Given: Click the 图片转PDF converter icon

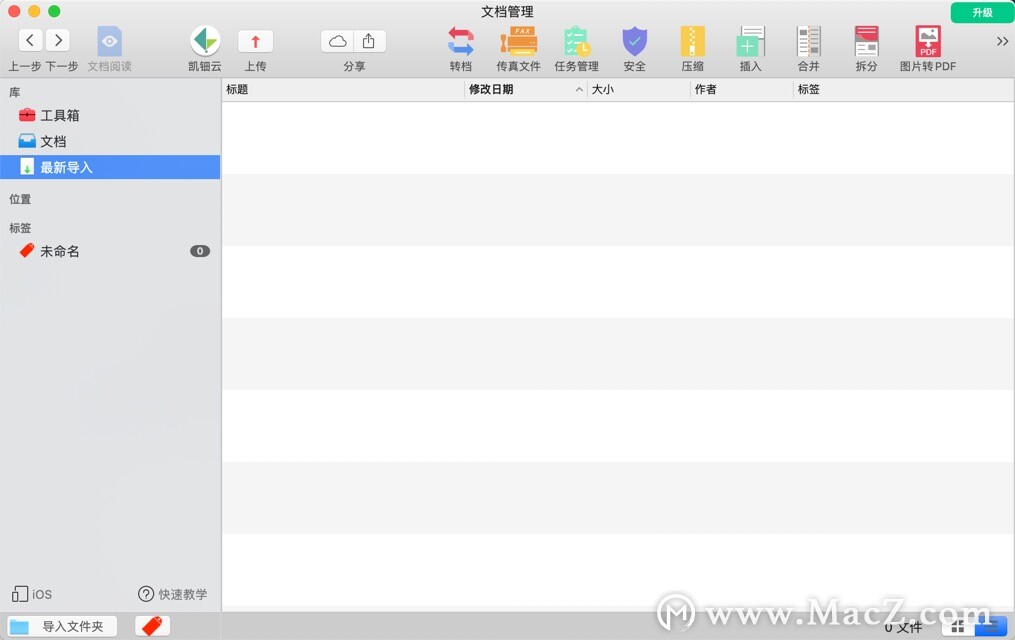Looking at the screenshot, I should click(927, 45).
